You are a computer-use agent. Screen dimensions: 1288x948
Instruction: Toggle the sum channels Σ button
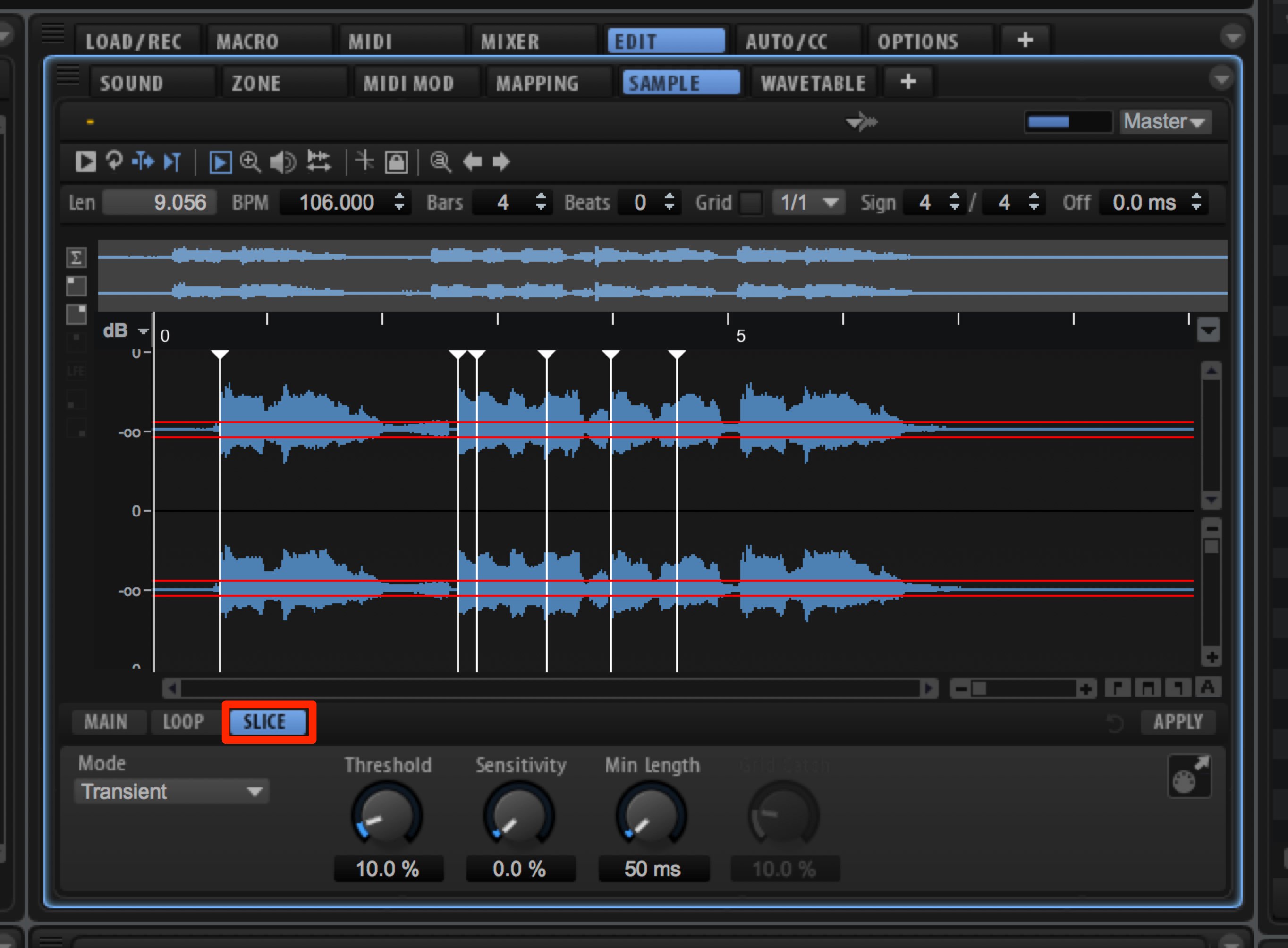pos(76,258)
